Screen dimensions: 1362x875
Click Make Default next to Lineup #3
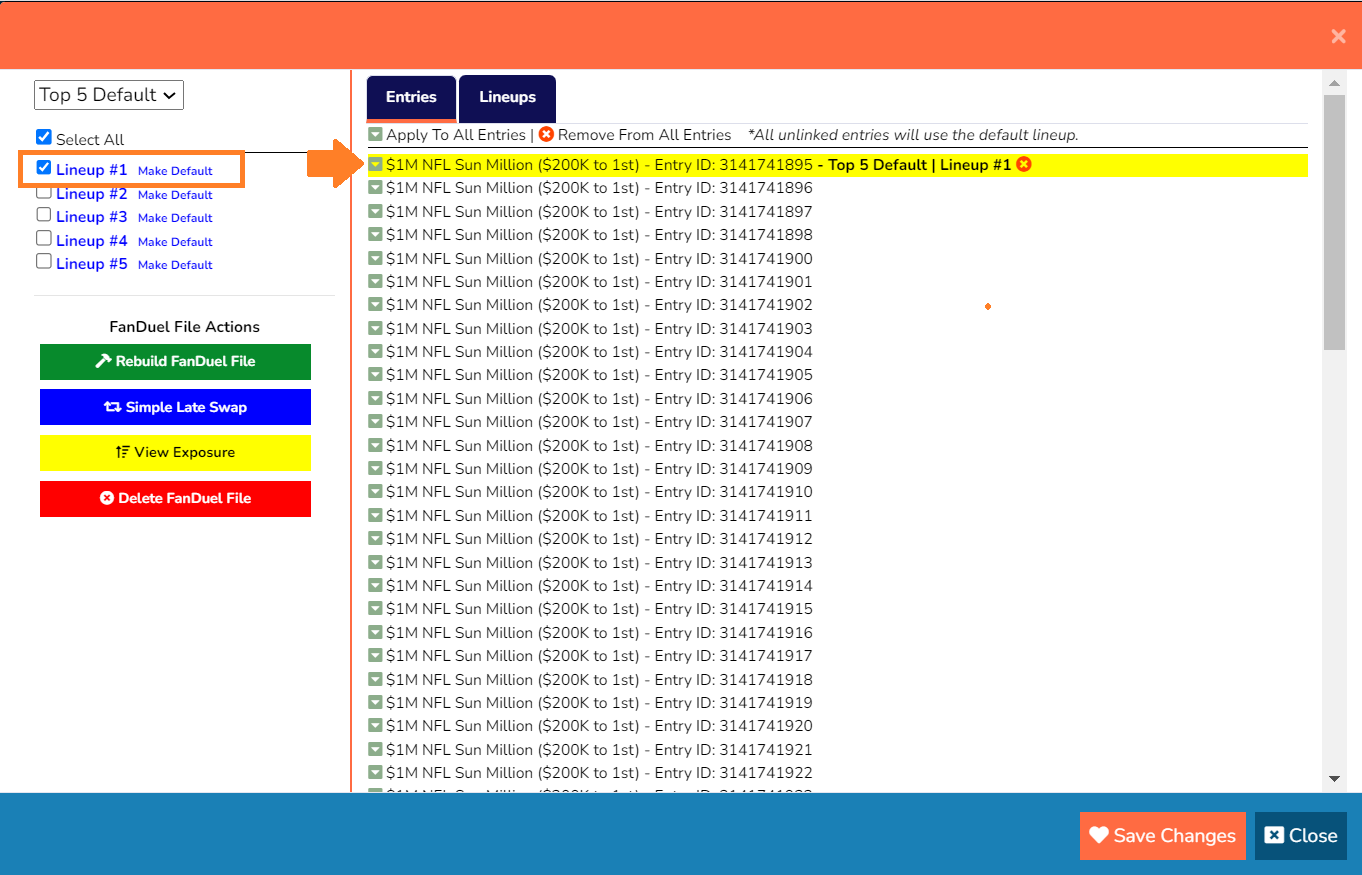175,217
